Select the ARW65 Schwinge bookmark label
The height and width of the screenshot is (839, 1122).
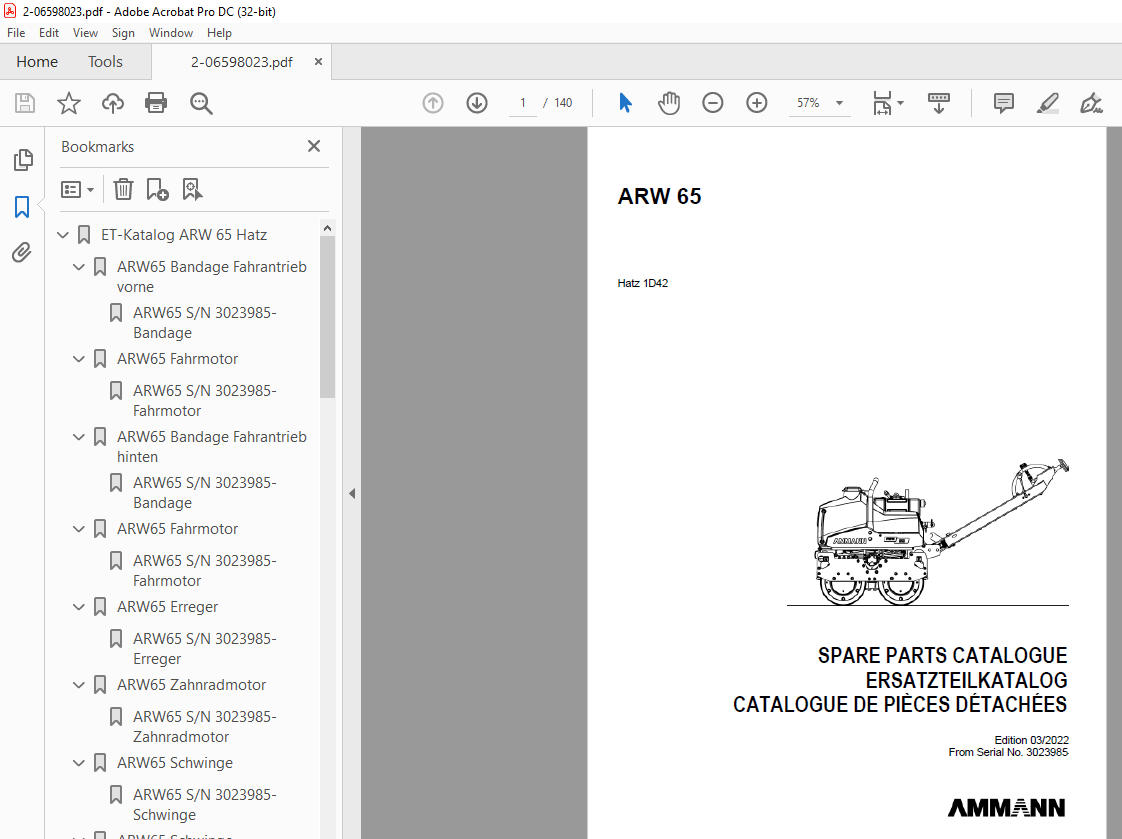click(175, 763)
